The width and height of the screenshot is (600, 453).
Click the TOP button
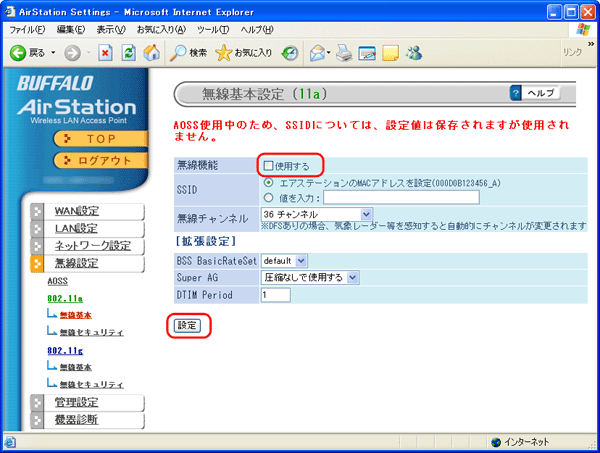[x=101, y=139]
